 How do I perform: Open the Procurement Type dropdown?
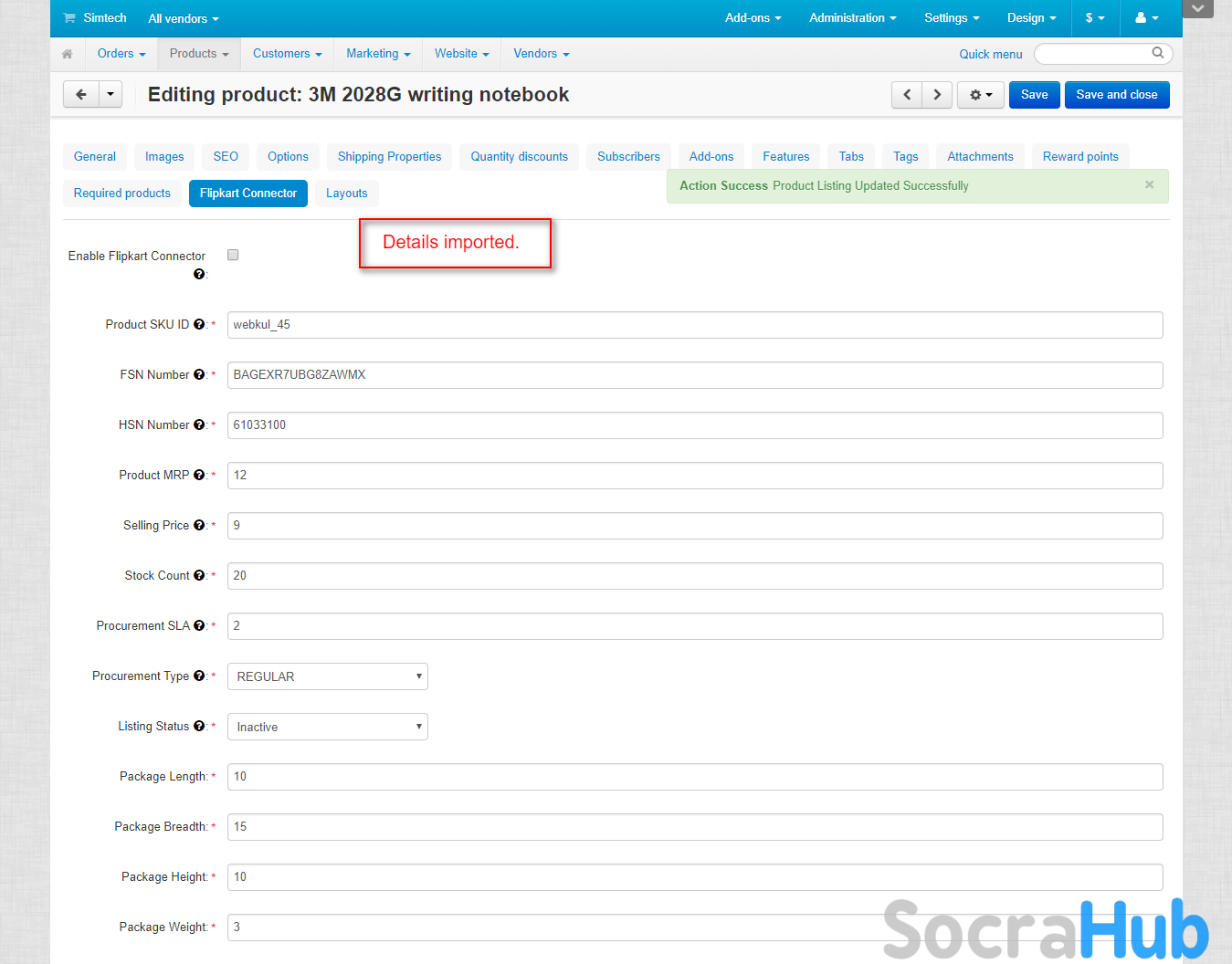coord(327,676)
